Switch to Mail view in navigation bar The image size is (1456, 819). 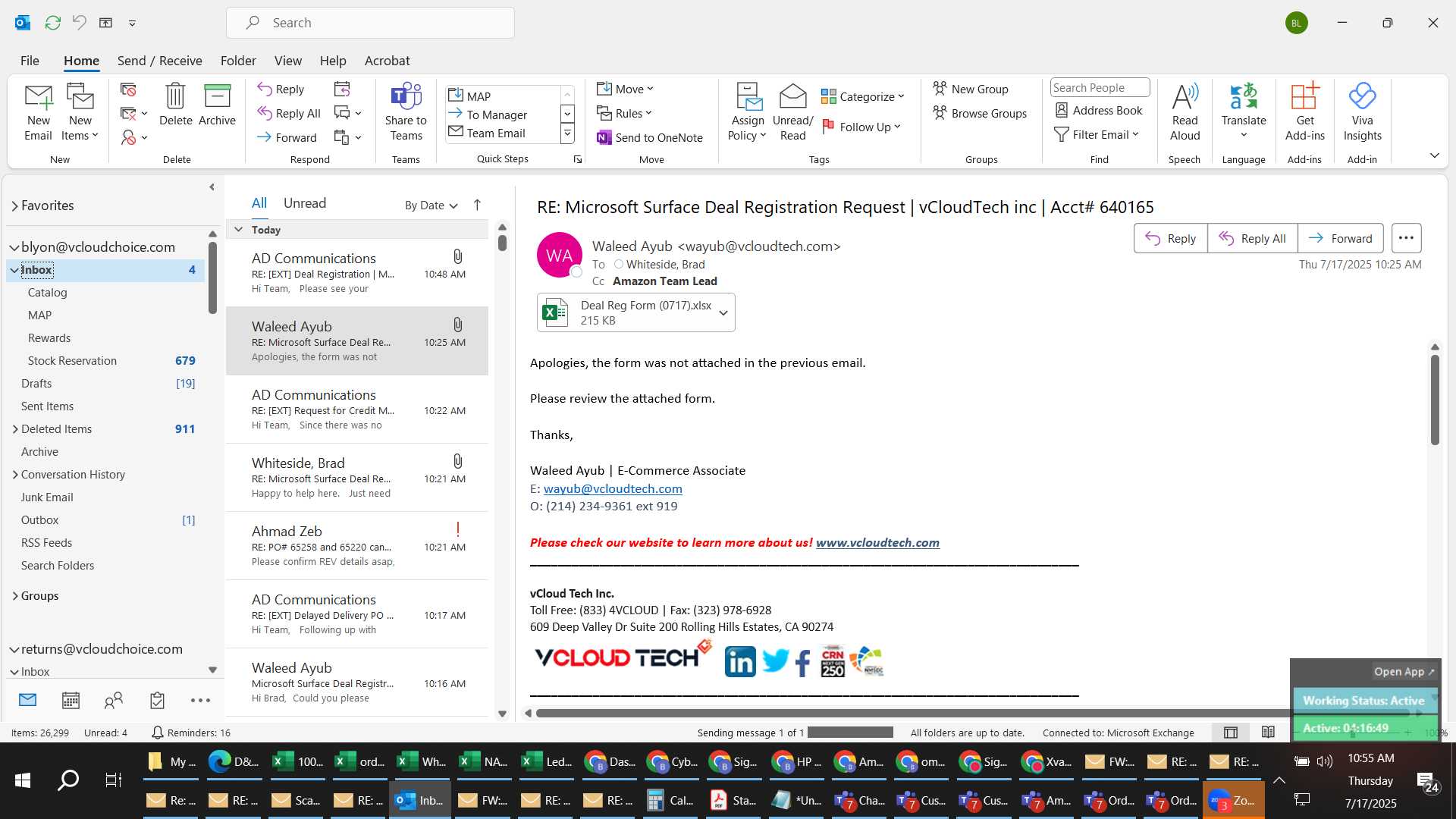(x=27, y=700)
